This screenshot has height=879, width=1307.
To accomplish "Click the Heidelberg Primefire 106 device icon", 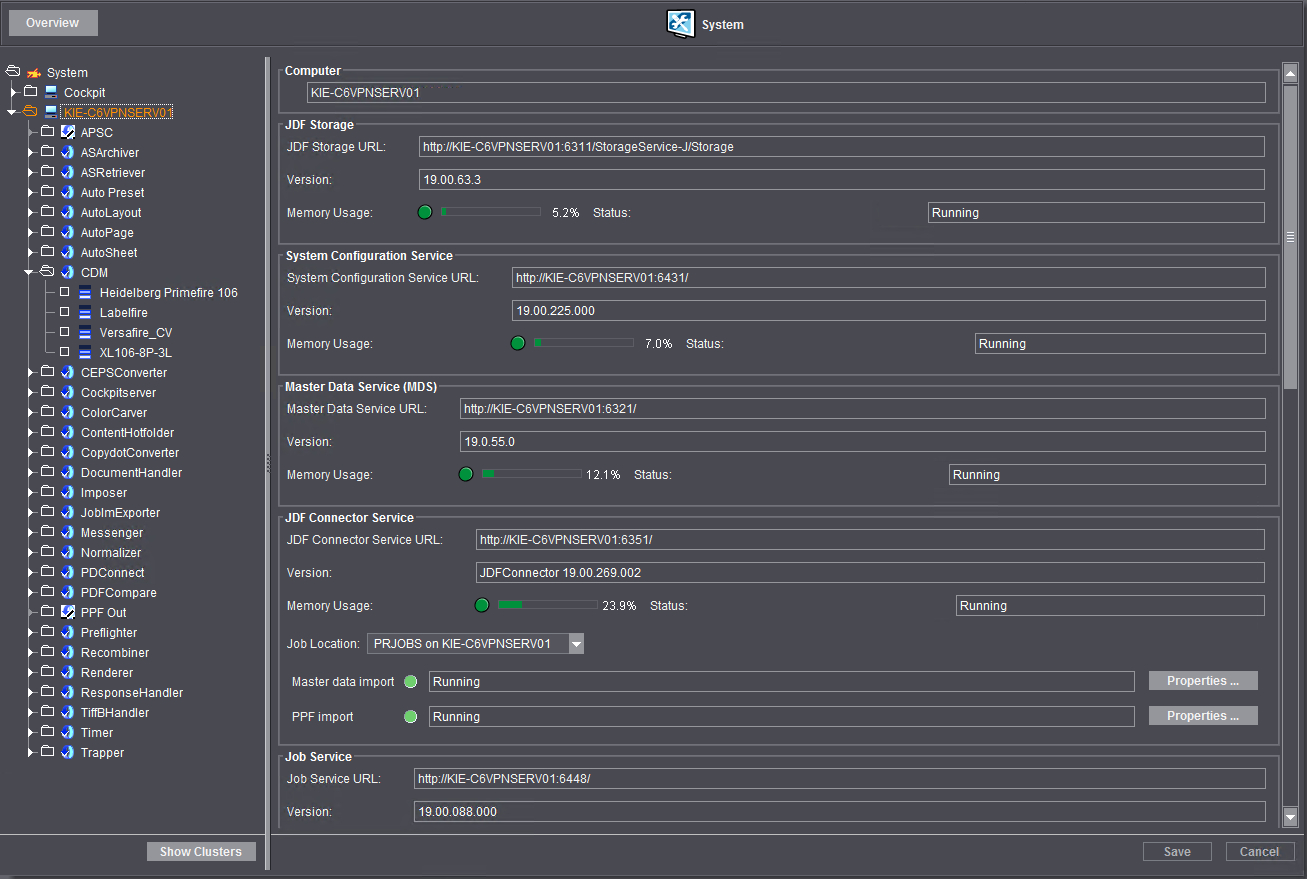I will click(x=85, y=292).
